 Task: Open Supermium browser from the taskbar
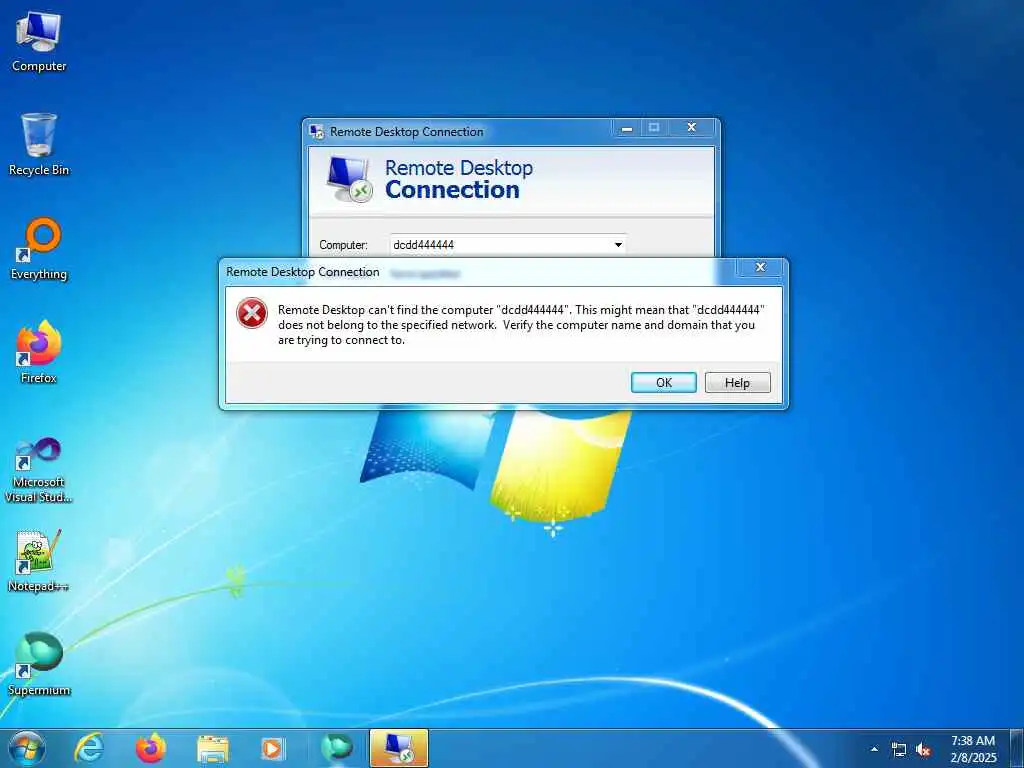(x=337, y=748)
